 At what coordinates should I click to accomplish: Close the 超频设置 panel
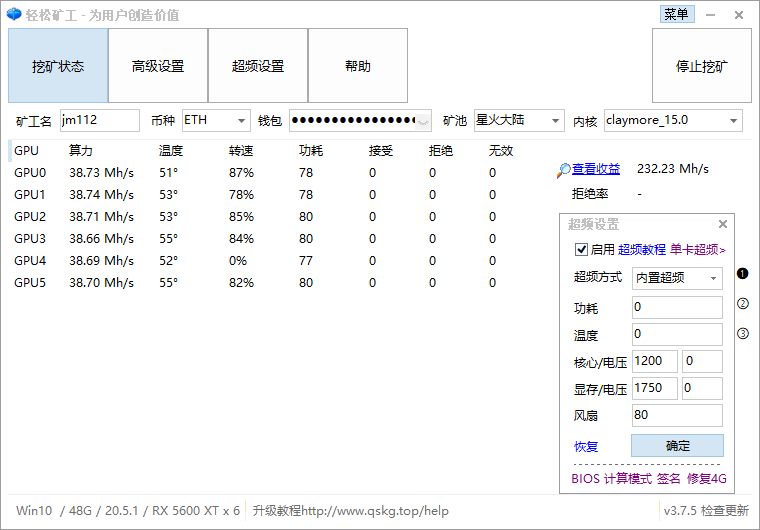tap(723, 225)
